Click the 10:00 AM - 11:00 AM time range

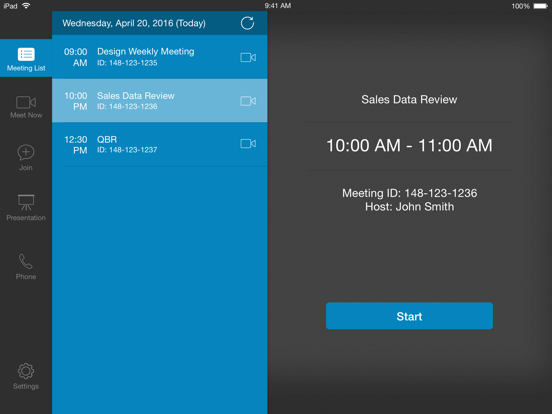click(409, 145)
